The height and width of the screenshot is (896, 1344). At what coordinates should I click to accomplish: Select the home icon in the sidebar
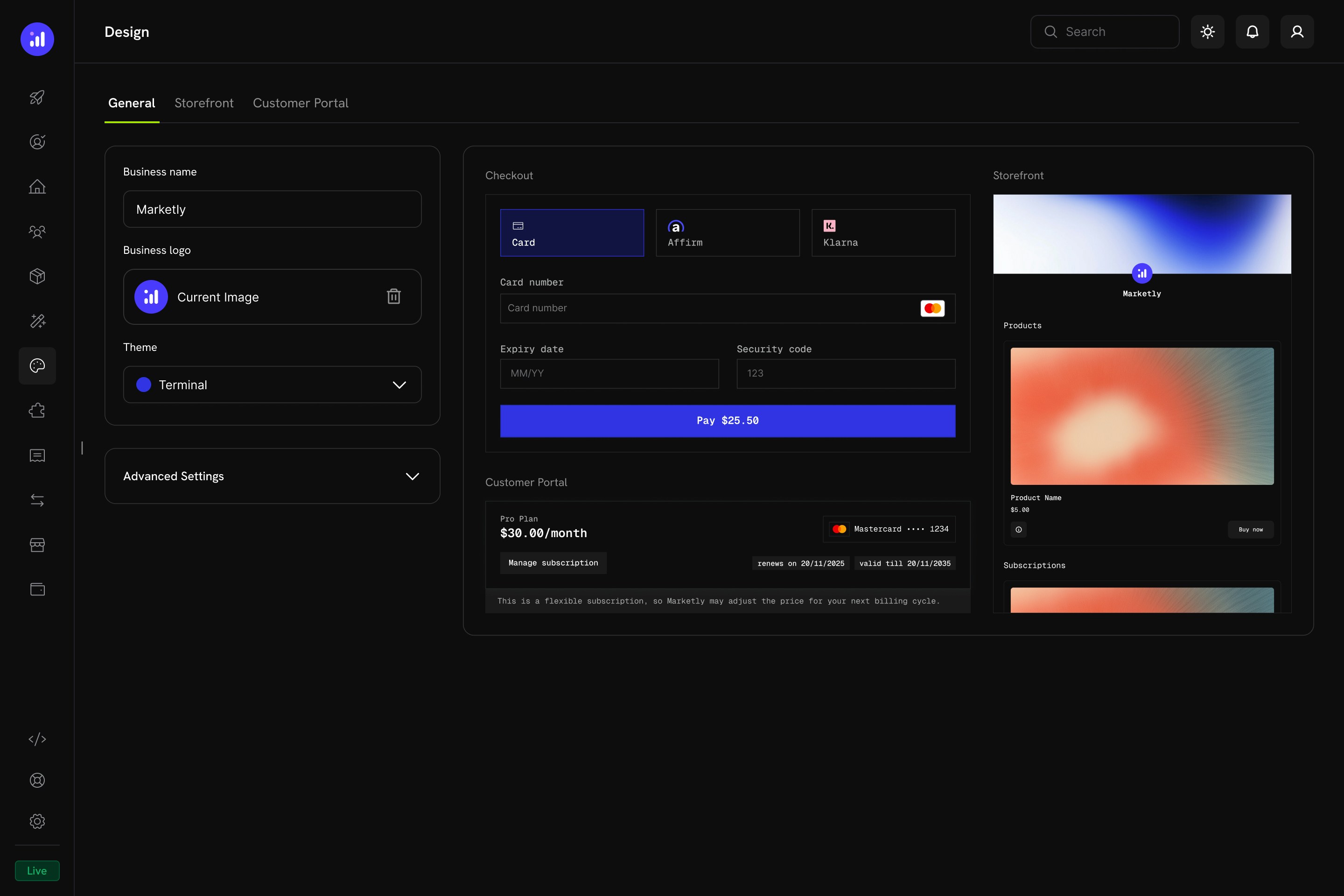37,186
